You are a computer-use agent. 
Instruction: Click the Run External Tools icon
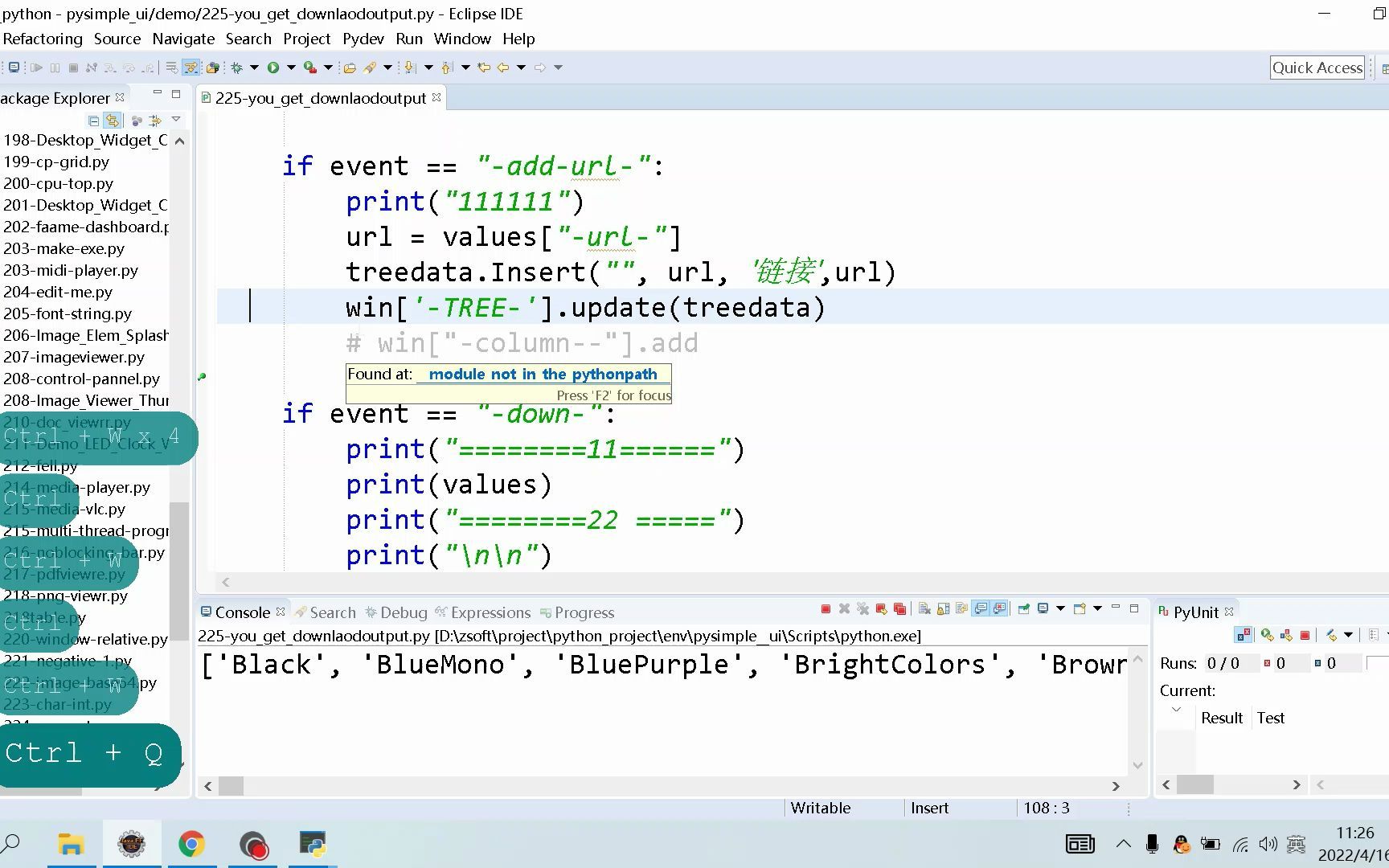(309, 68)
